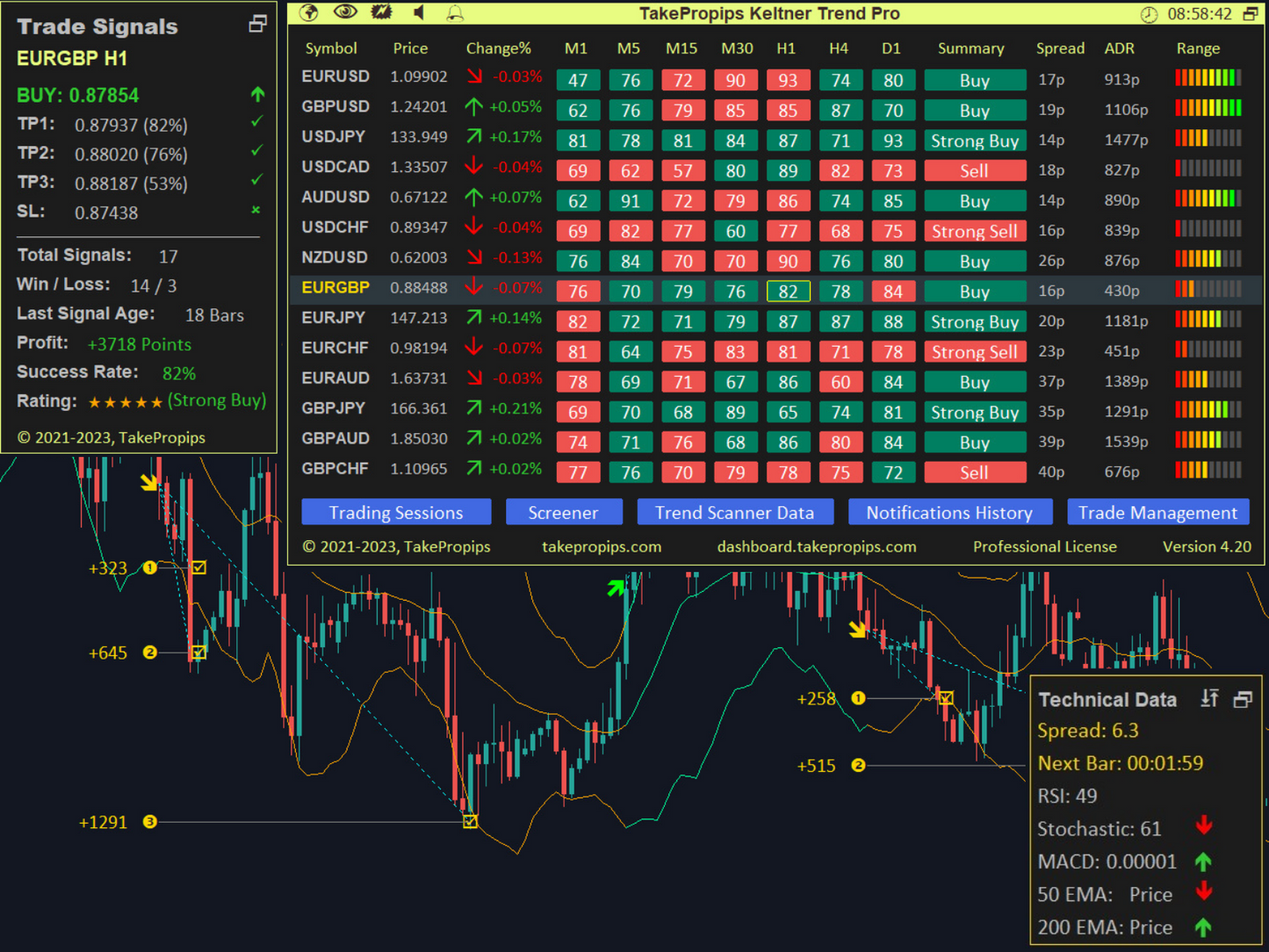
Task: Click the USDCAD range bar
Action: [1208, 168]
